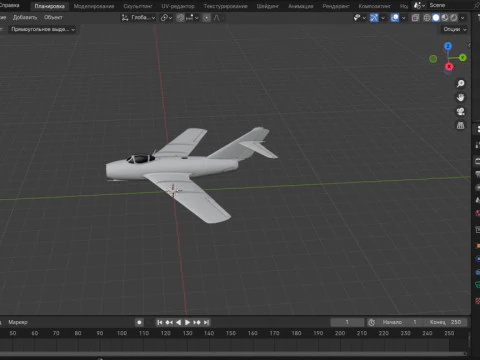Viewport: 480px width, 360px height.
Task: Click frame 200 on the timeline ruler
Action: (340, 333)
